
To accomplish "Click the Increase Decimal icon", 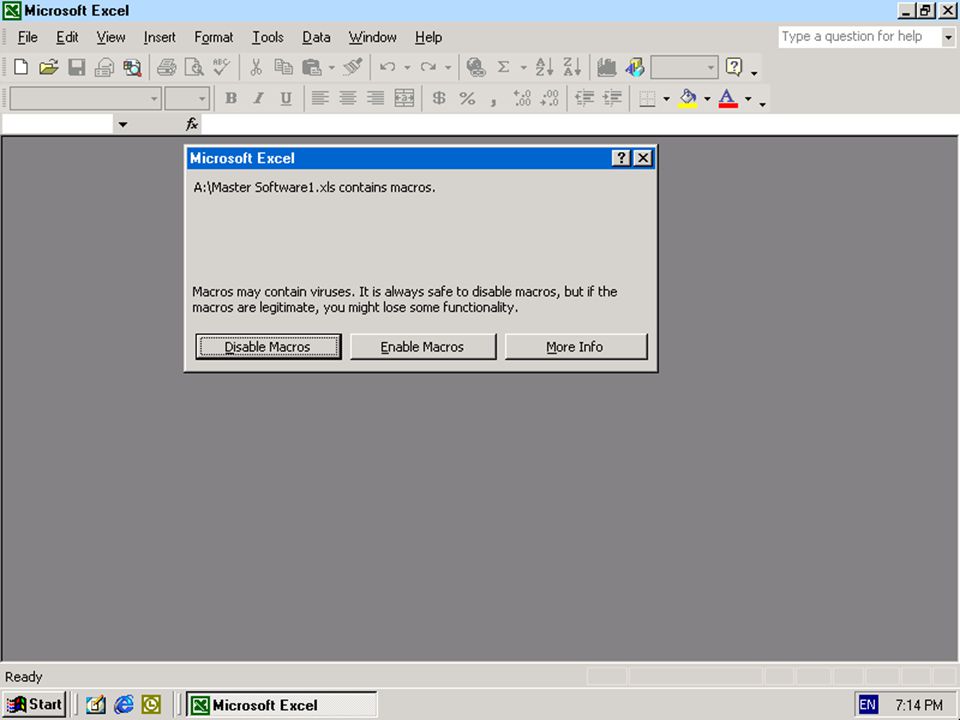I will [x=522, y=98].
